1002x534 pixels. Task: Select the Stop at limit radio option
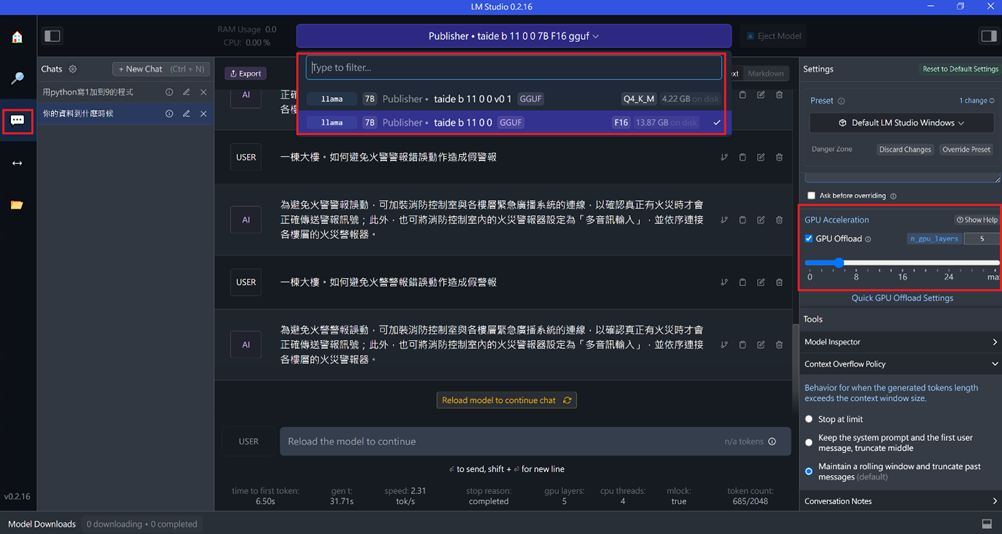click(x=809, y=419)
